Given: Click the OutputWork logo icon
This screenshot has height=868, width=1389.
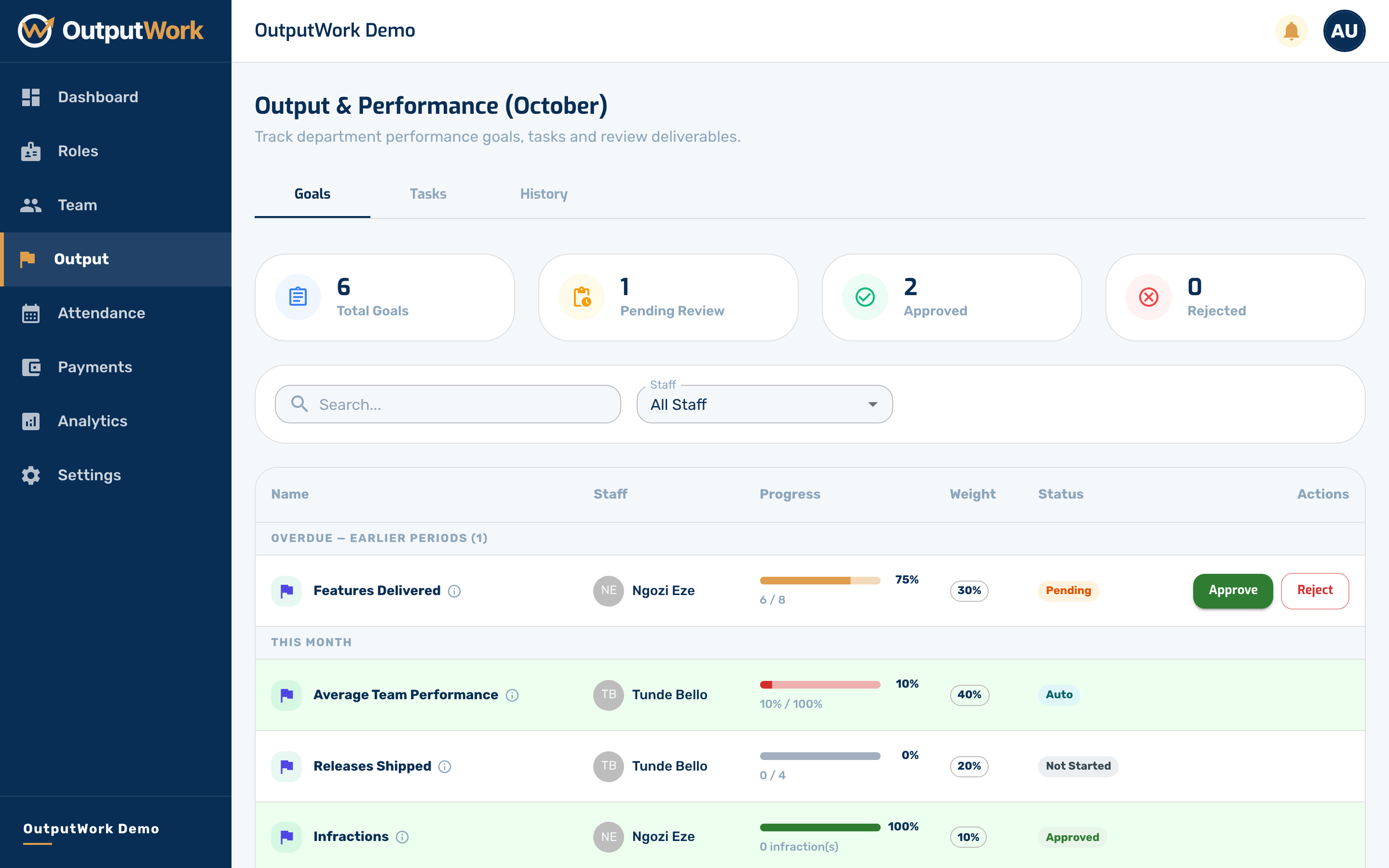Looking at the screenshot, I should (36, 30).
